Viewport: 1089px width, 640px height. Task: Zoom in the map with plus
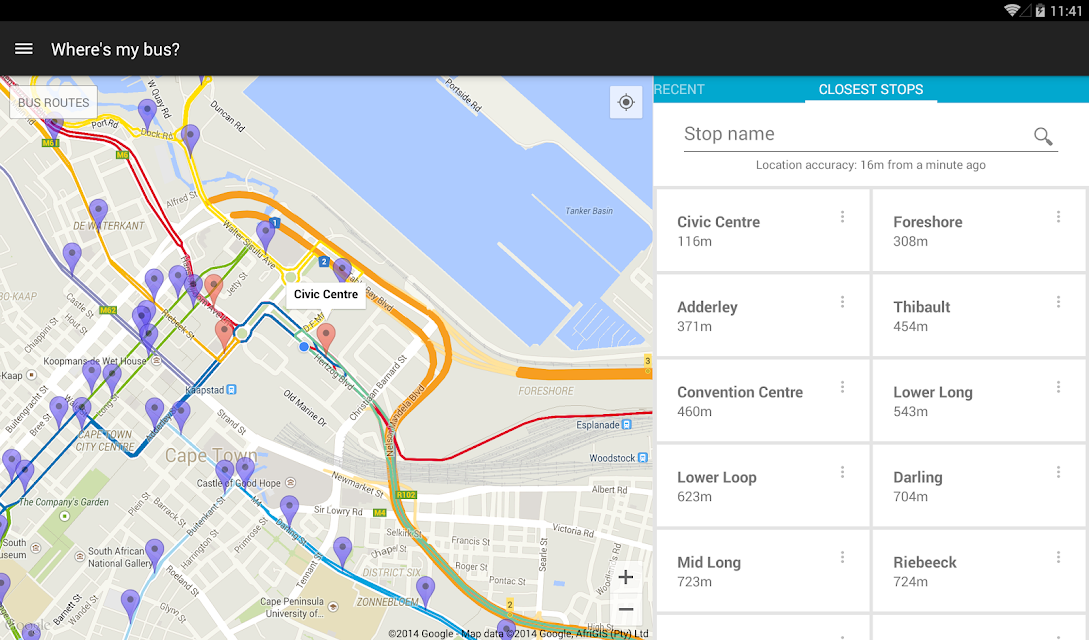point(626,577)
